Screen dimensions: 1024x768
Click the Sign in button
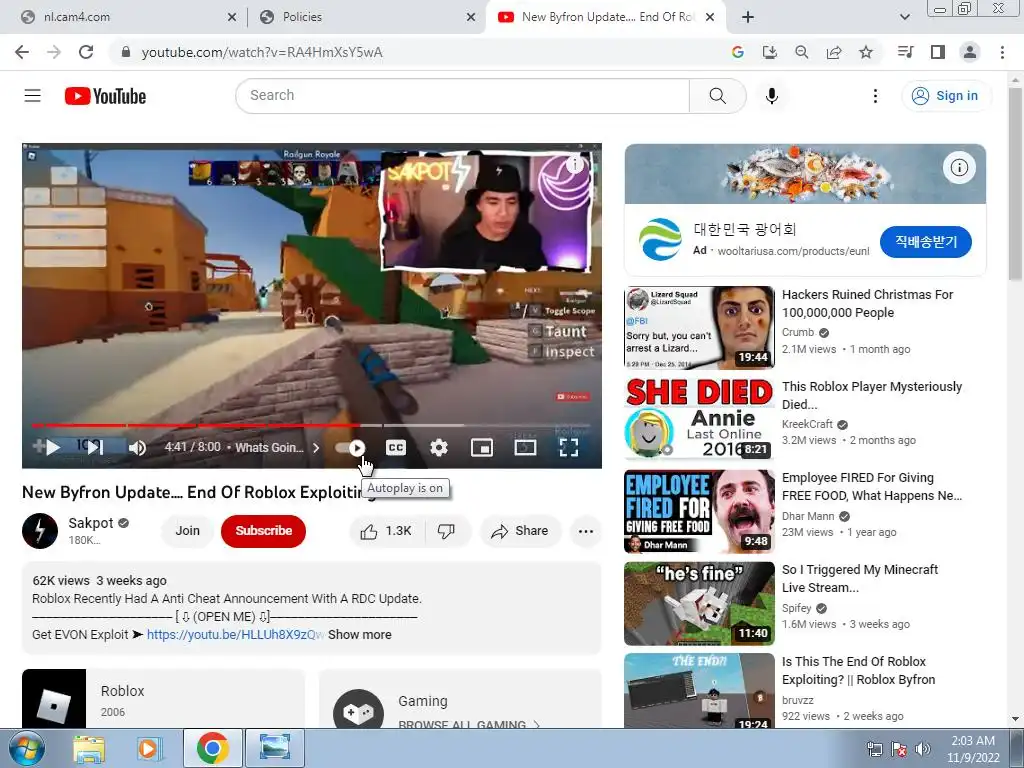coord(946,96)
